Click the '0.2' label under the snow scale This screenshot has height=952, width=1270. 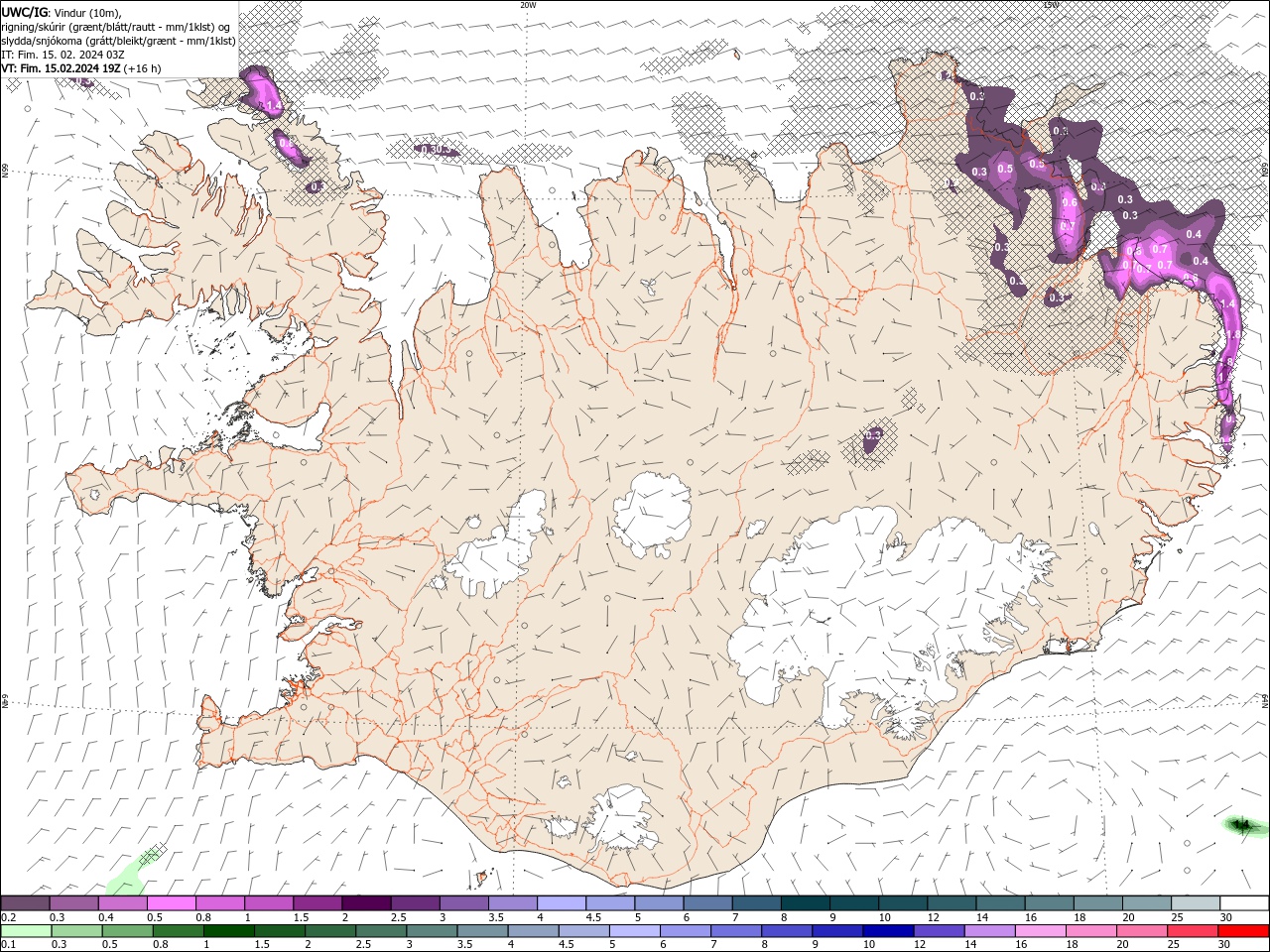point(7,917)
